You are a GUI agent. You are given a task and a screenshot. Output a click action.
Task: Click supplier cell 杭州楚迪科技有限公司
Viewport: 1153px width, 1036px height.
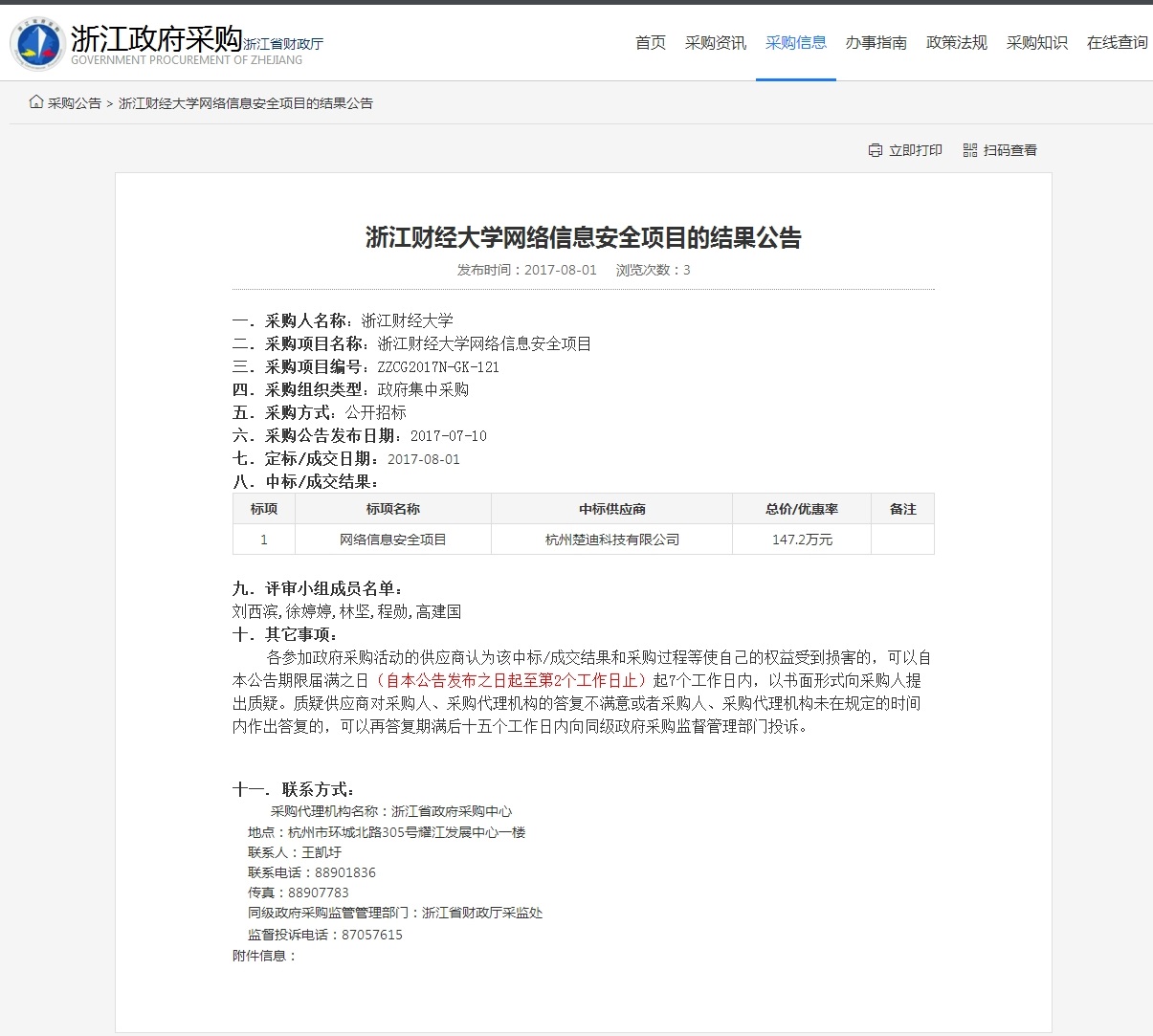point(612,540)
